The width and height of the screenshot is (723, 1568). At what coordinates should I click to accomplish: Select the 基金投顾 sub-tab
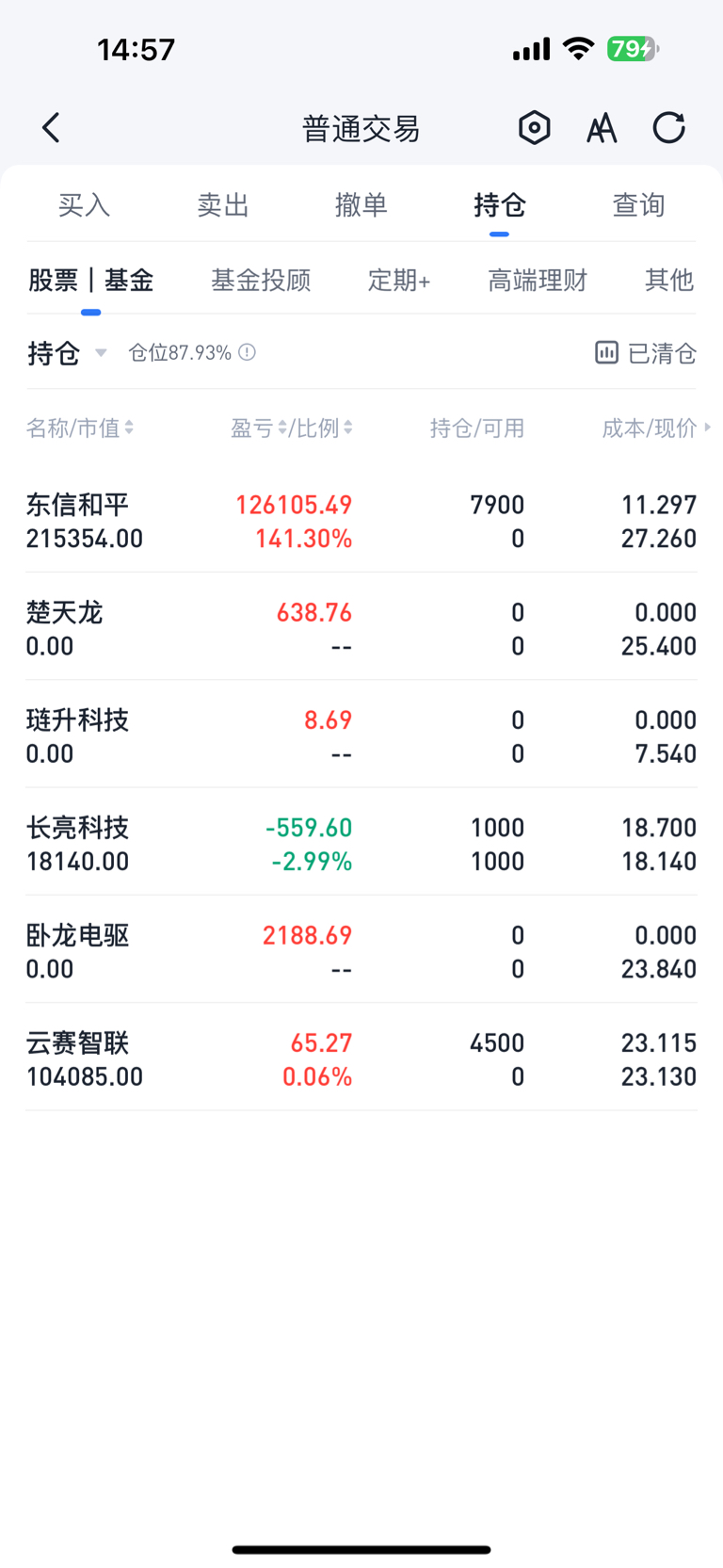tap(261, 280)
